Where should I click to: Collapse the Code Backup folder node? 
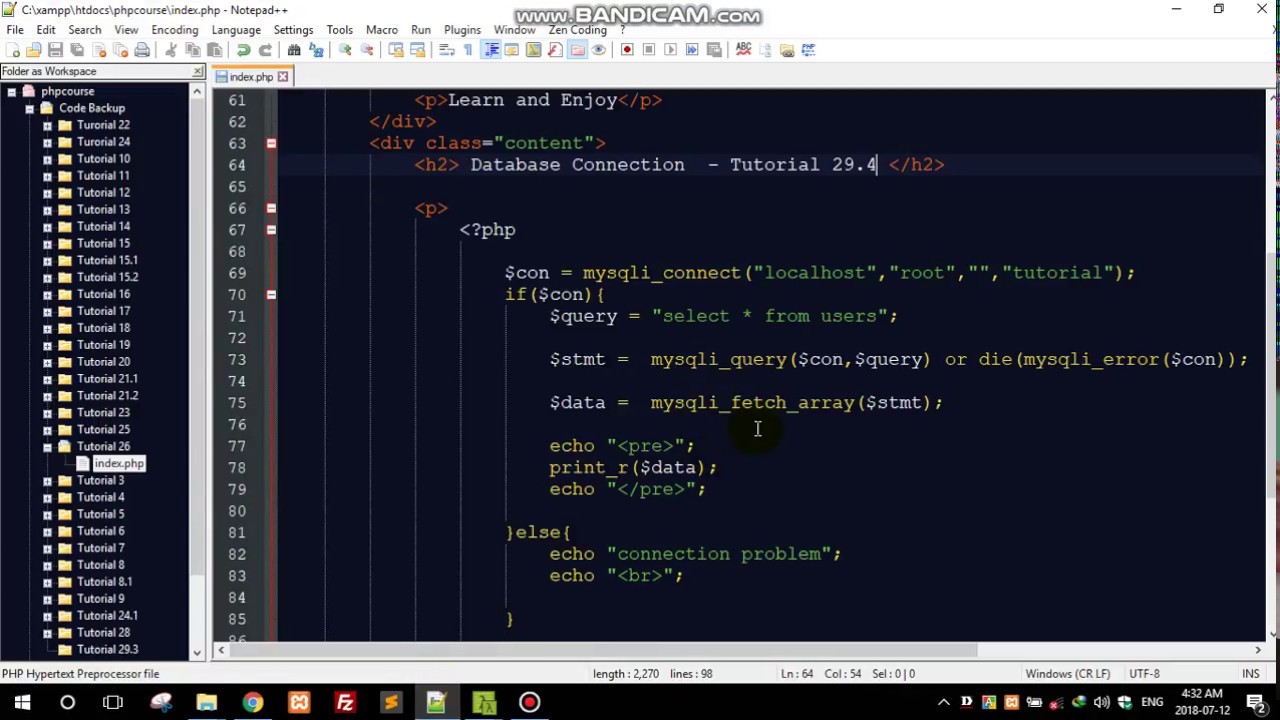click(29, 108)
